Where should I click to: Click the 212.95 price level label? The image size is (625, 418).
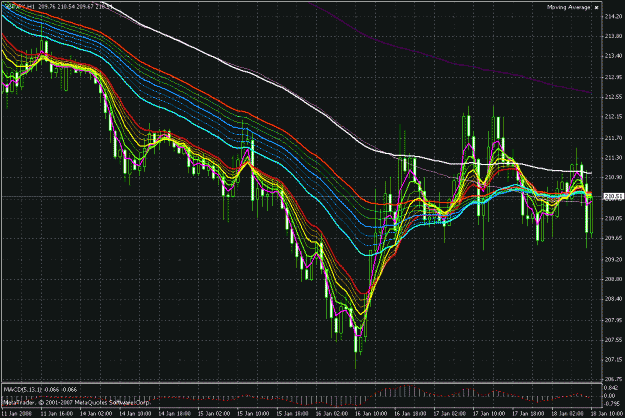tap(614, 77)
